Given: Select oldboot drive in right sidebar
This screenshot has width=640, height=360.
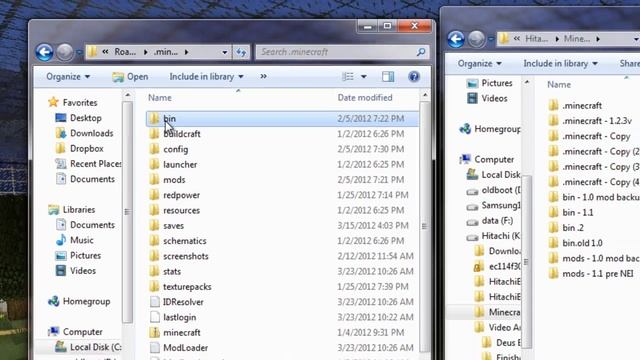Looking at the screenshot, I should click(x=493, y=190).
